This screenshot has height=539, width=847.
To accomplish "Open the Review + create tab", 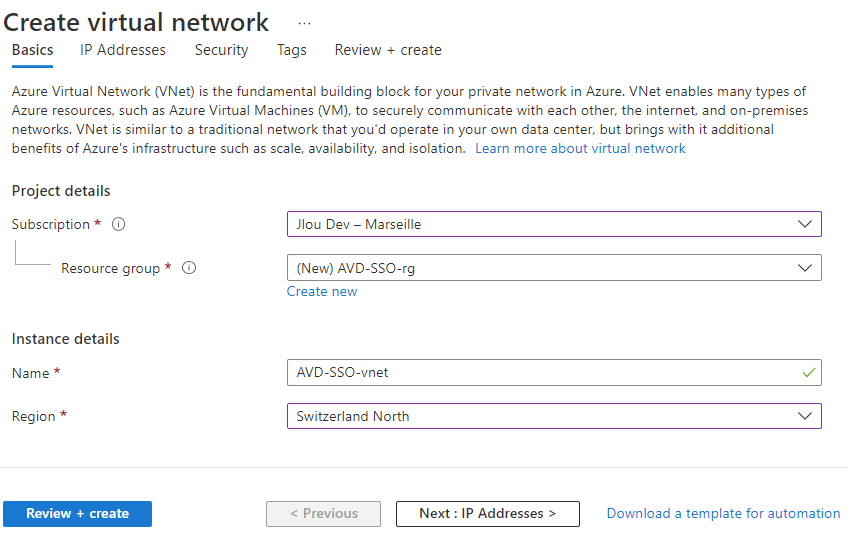I will [x=388, y=50].
